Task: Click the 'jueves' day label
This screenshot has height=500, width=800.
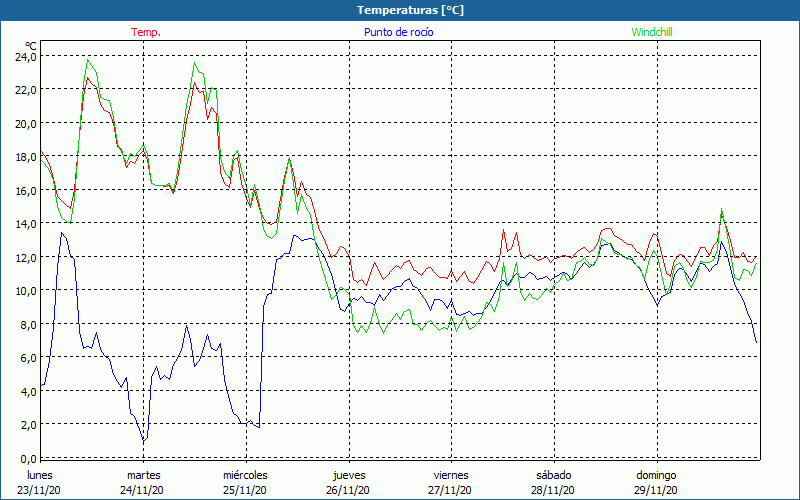Action: 349,476
